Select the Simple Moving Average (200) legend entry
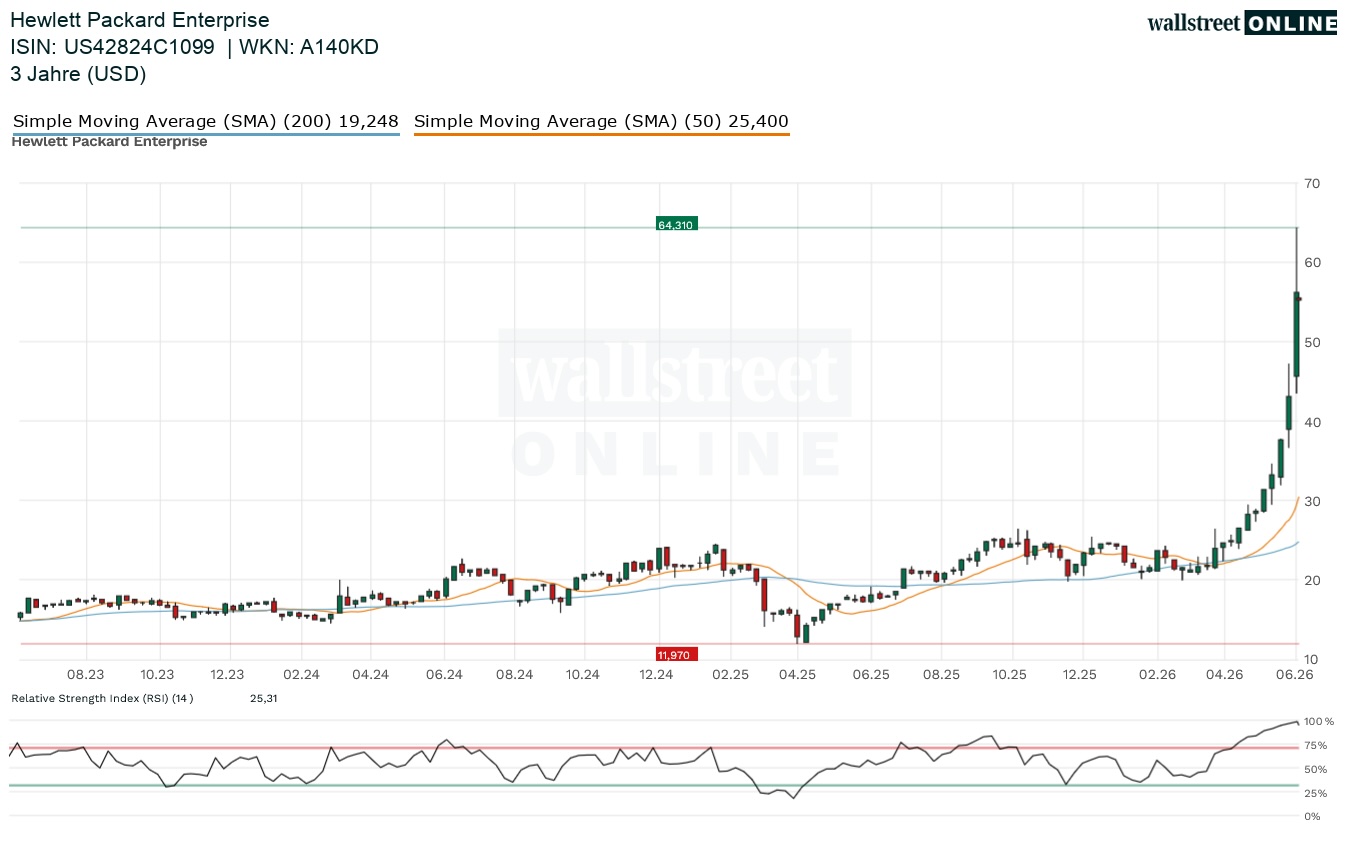This screenshot has height=843, width=1349. (x=206, y=122)
